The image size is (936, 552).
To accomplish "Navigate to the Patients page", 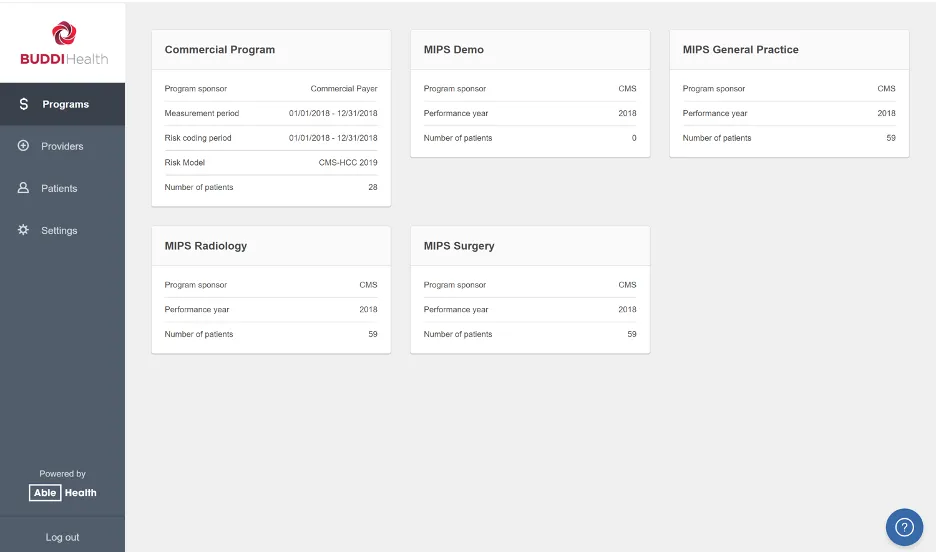I will pyautogui.click(x=59, y=188).
